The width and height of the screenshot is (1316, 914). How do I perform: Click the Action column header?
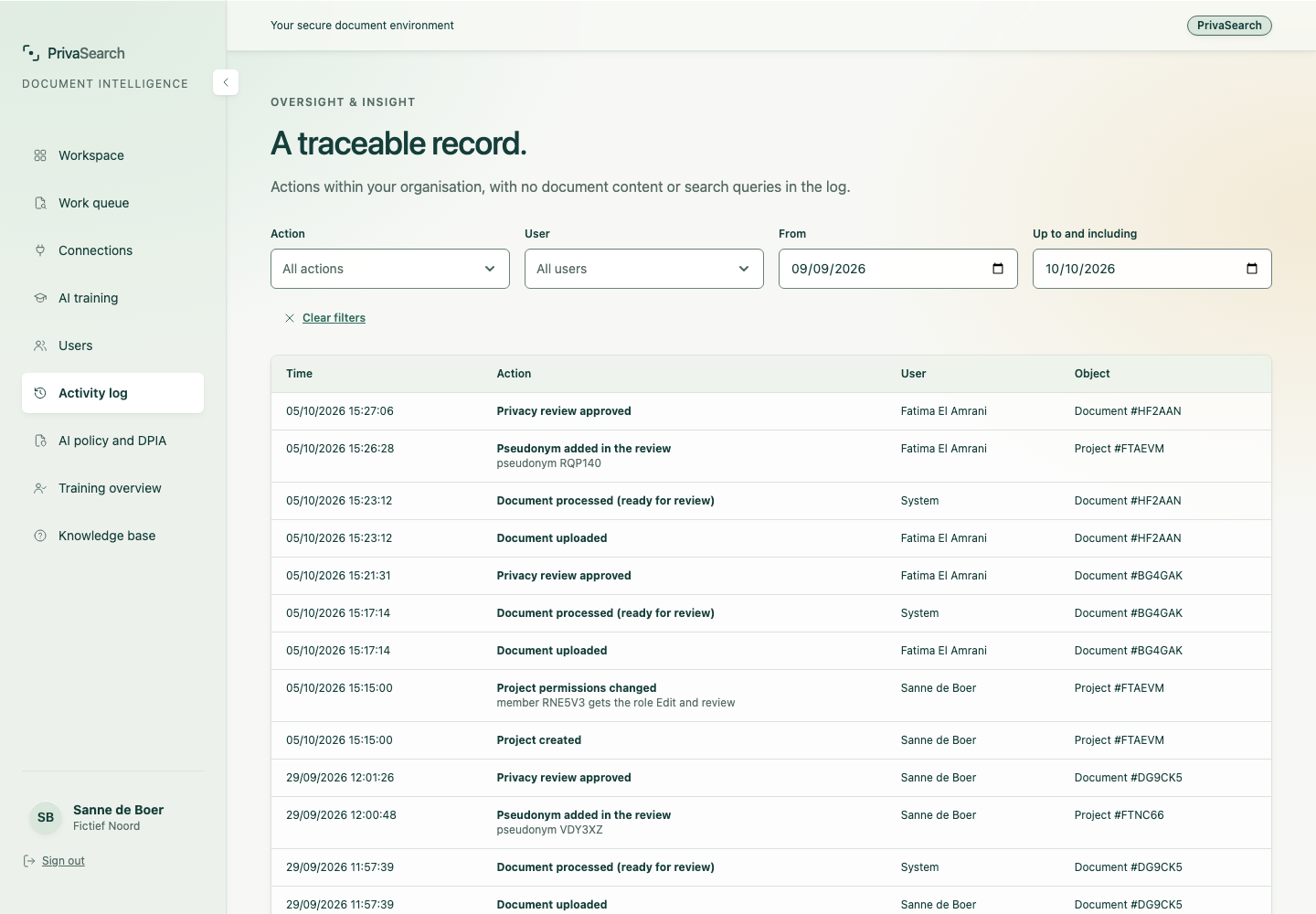(514, 374)
